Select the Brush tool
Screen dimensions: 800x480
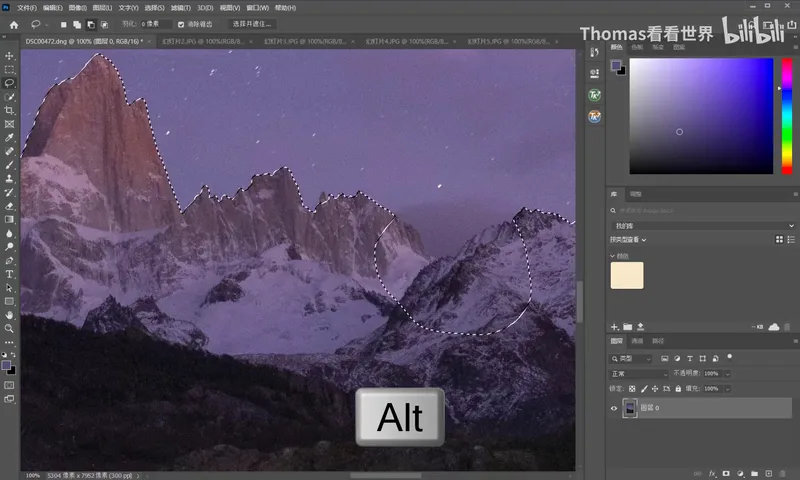(x=9, y=165)
